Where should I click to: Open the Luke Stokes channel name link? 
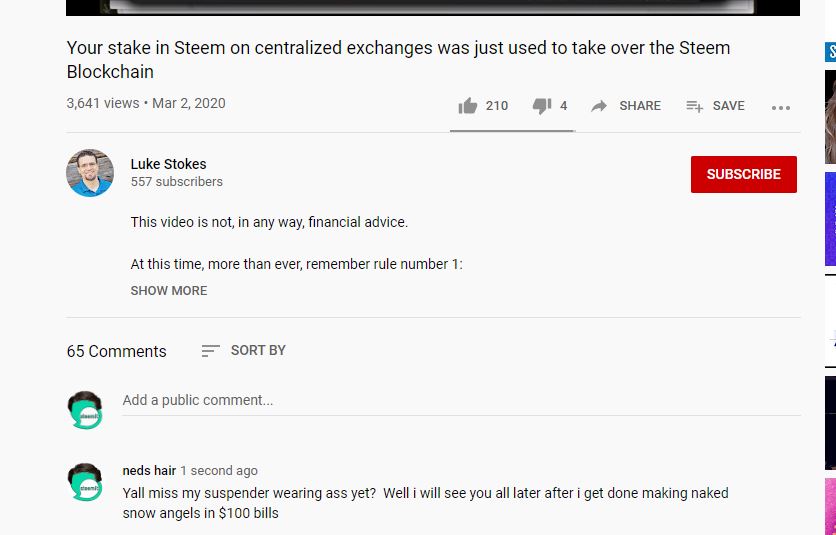[168, 164]
